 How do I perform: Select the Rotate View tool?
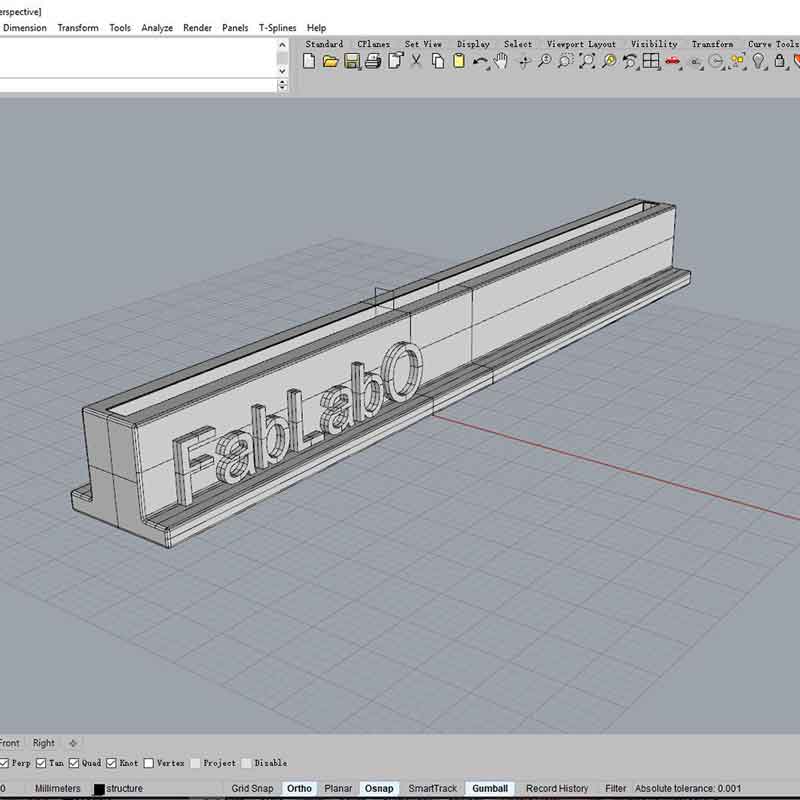[523, 62]
